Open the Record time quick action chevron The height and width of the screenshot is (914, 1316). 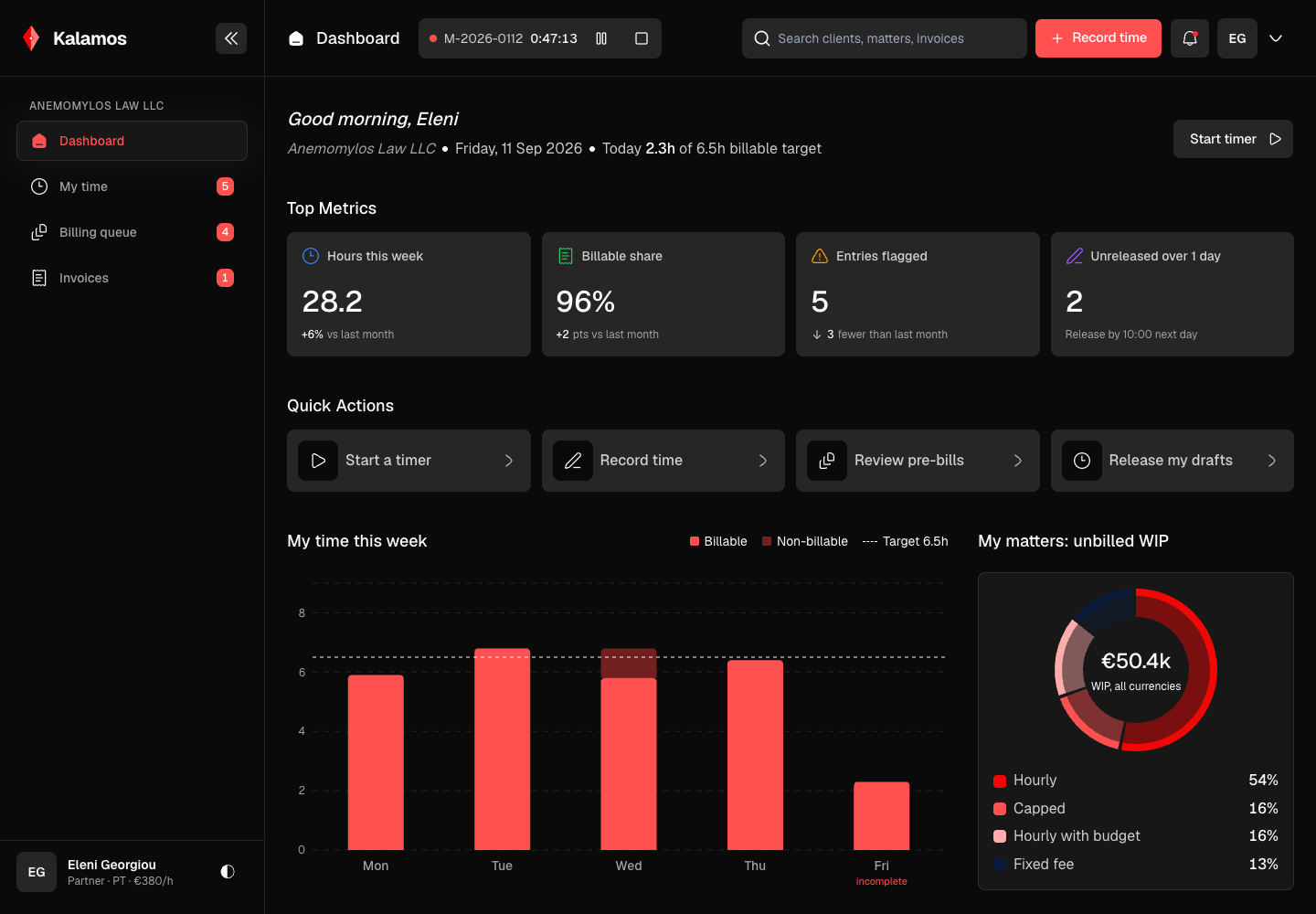point(763,461)
